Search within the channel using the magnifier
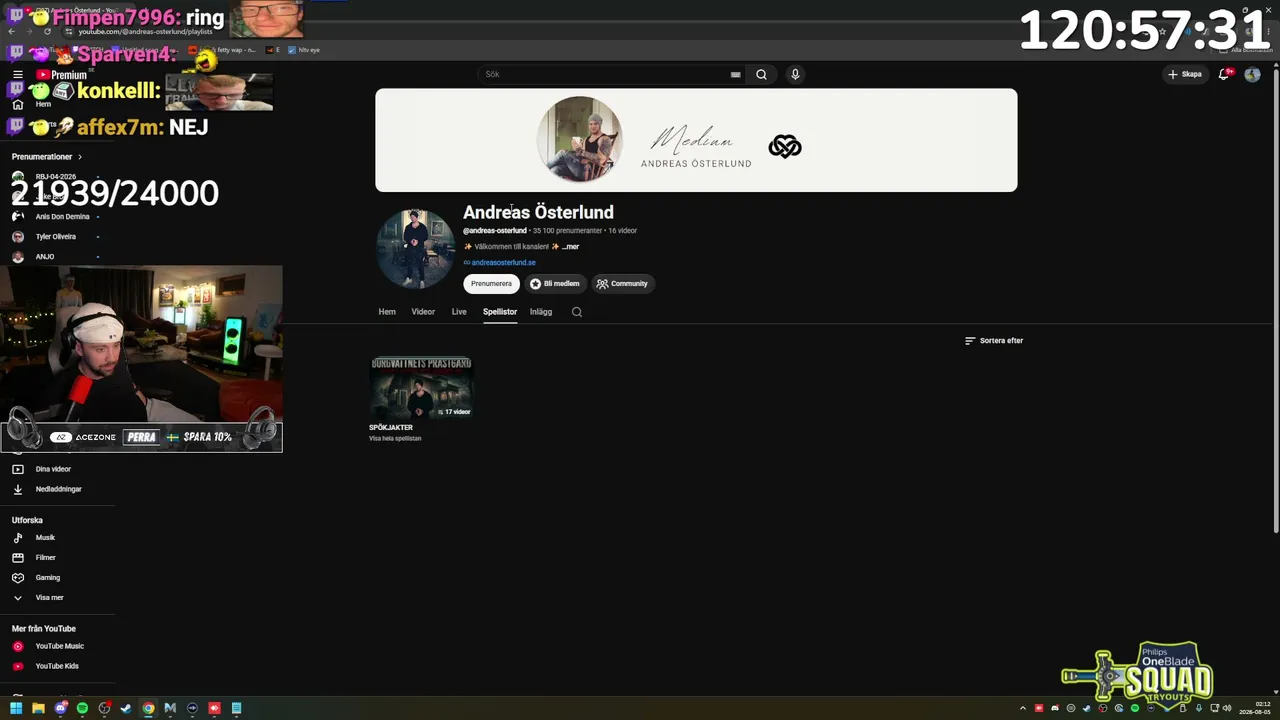This screenshot has width=1280, height=720. click(576, 312)
